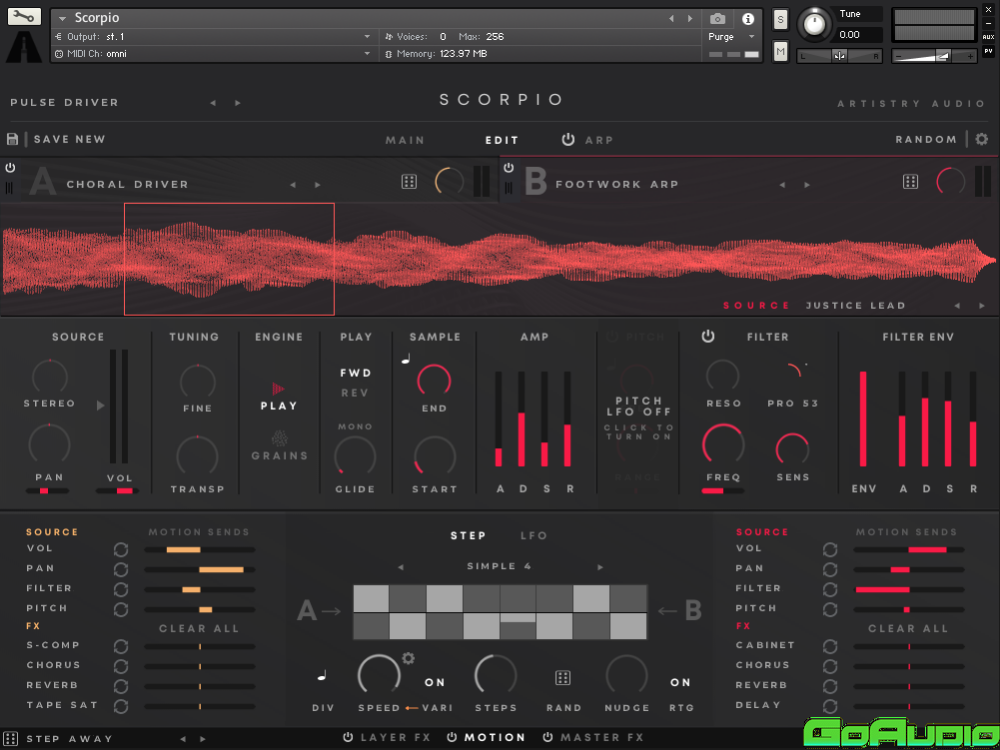This screenshot has height=750, width=1000.
Task: Click the wrench icon in Kontakt header
Action: coord(24,17)
